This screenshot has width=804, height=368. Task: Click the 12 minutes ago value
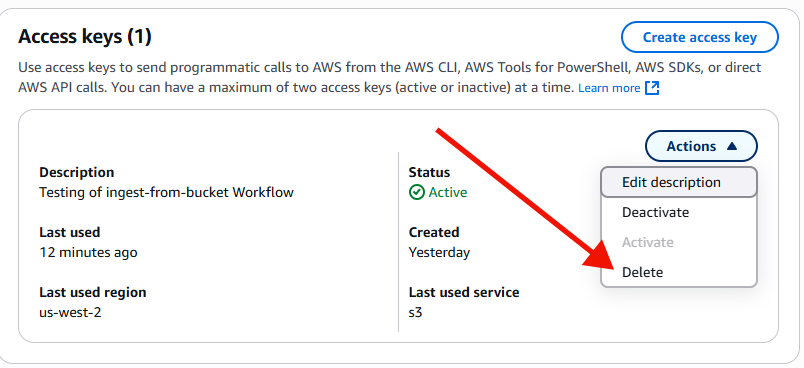pos(88,252)
